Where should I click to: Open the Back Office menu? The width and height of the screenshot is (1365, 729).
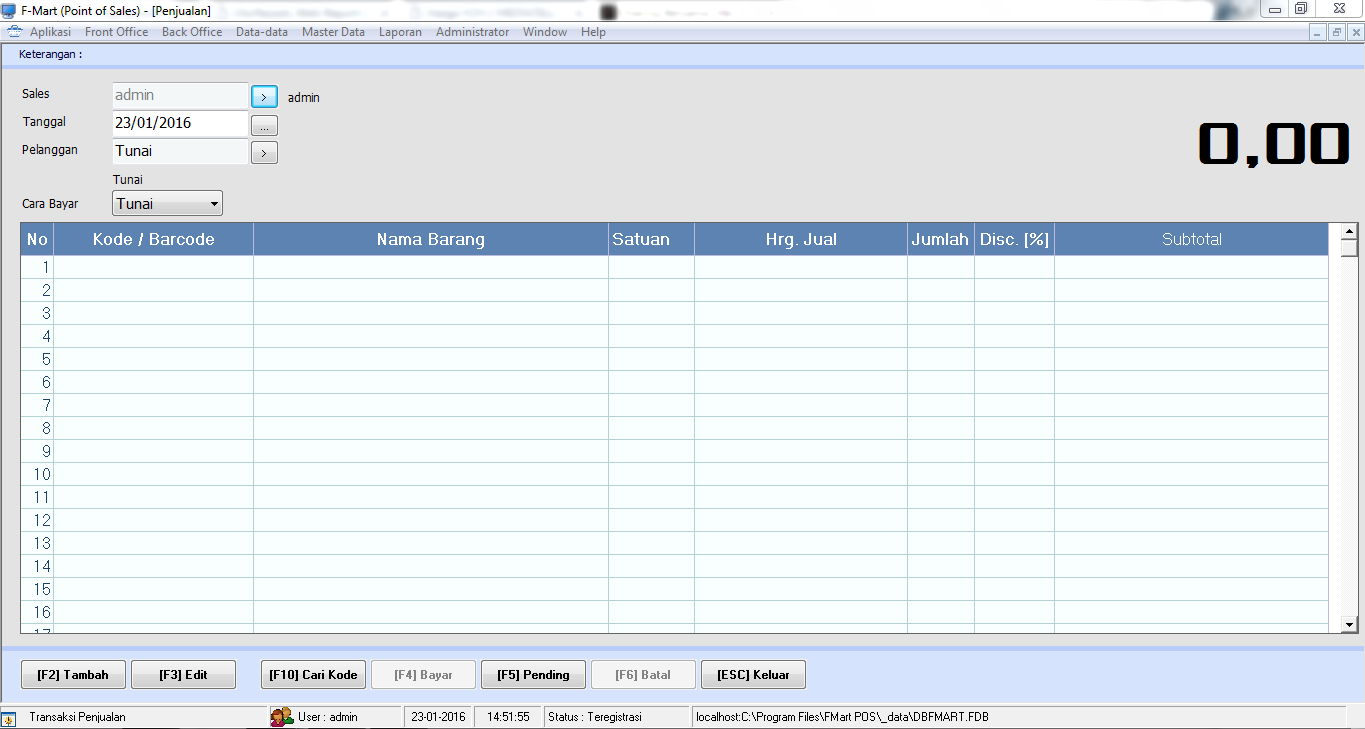coord(192,32)
